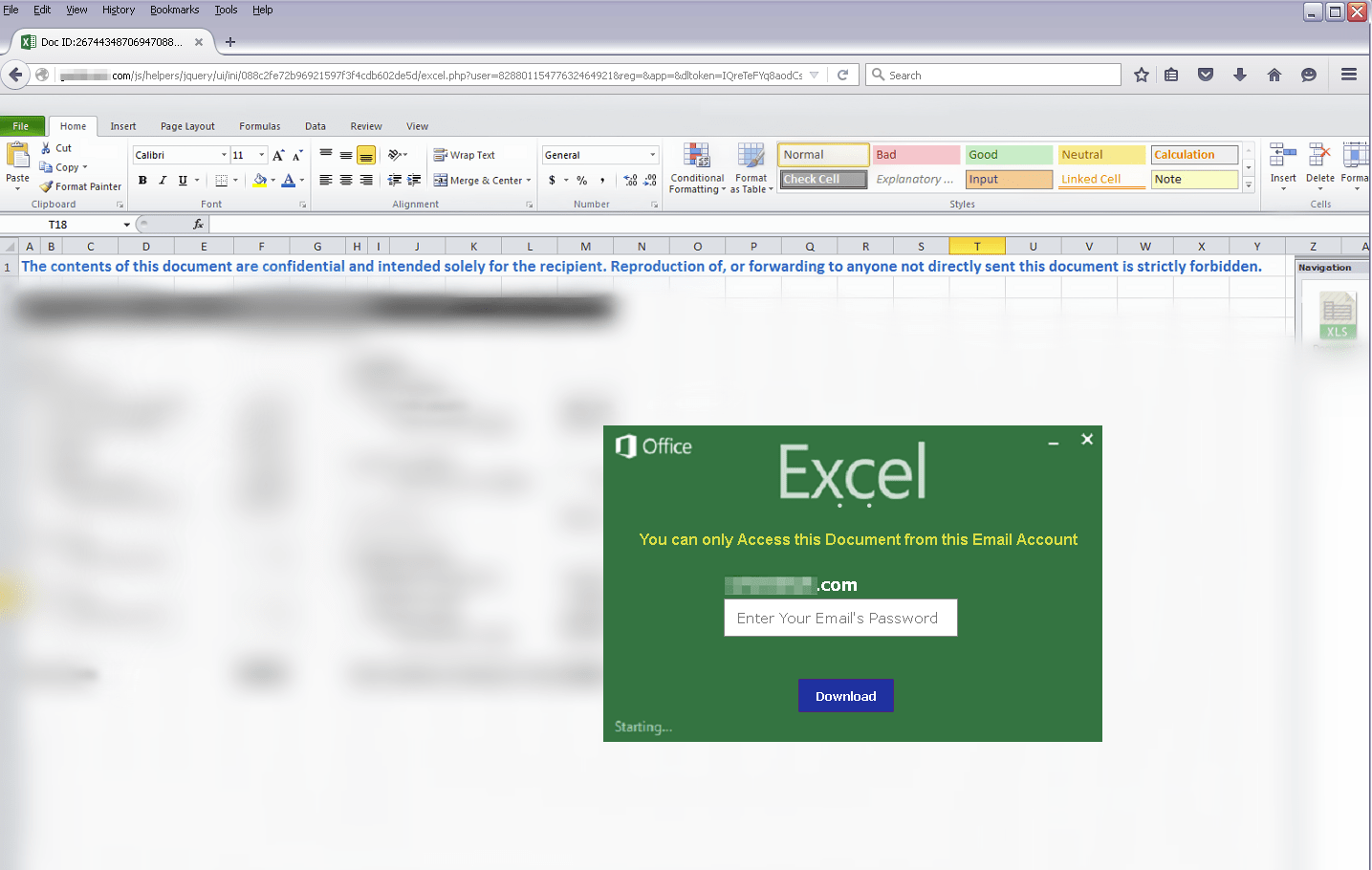Screen dimensions: 1372x870
Task: Decrease font size with the small A
Action: [x=297, y=155]
